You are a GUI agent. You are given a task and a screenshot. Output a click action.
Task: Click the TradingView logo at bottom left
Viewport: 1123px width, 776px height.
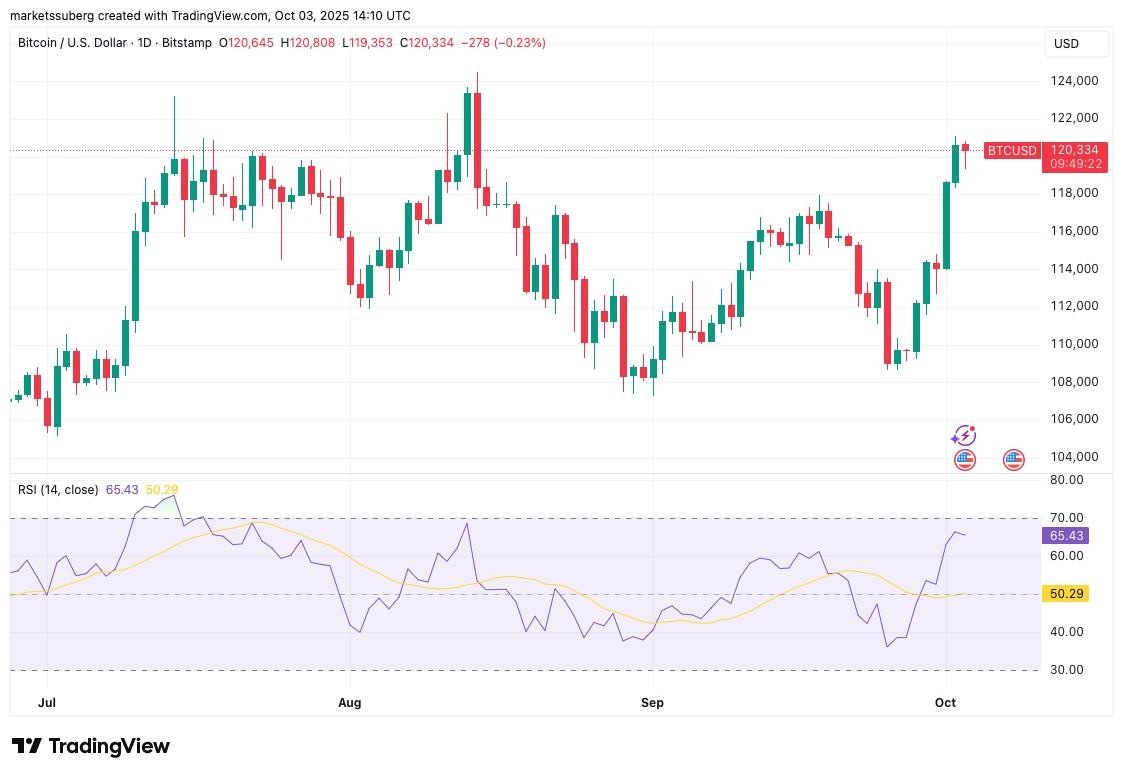pos(90,746)
